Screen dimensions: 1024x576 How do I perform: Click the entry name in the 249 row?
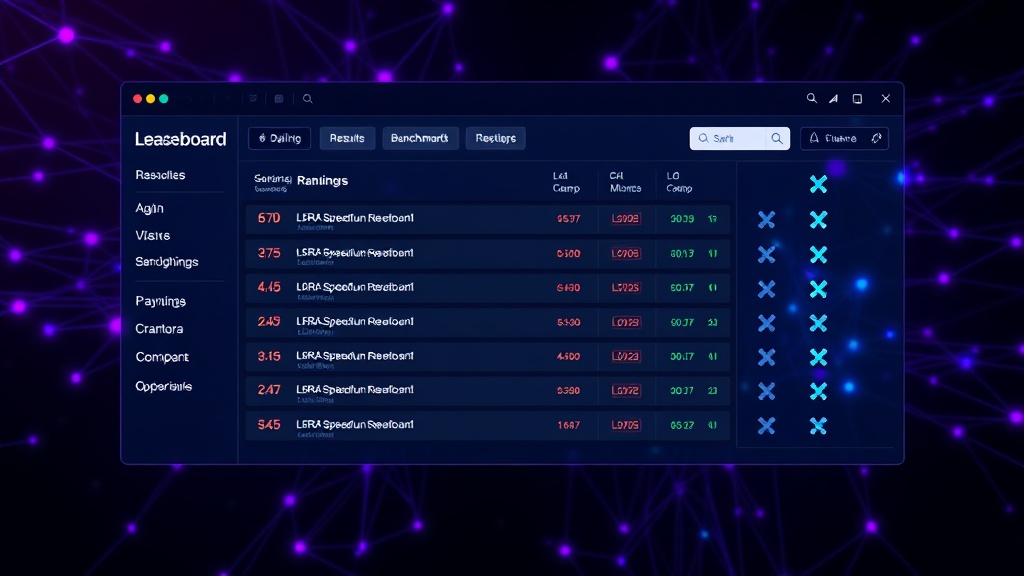click(355, 321)
